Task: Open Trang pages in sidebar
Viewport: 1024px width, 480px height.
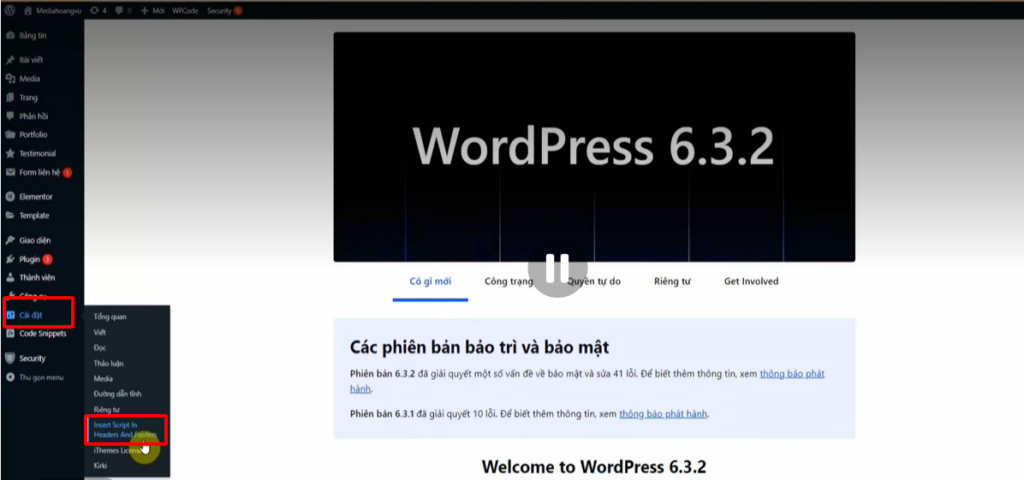Action: pos(22,97)
